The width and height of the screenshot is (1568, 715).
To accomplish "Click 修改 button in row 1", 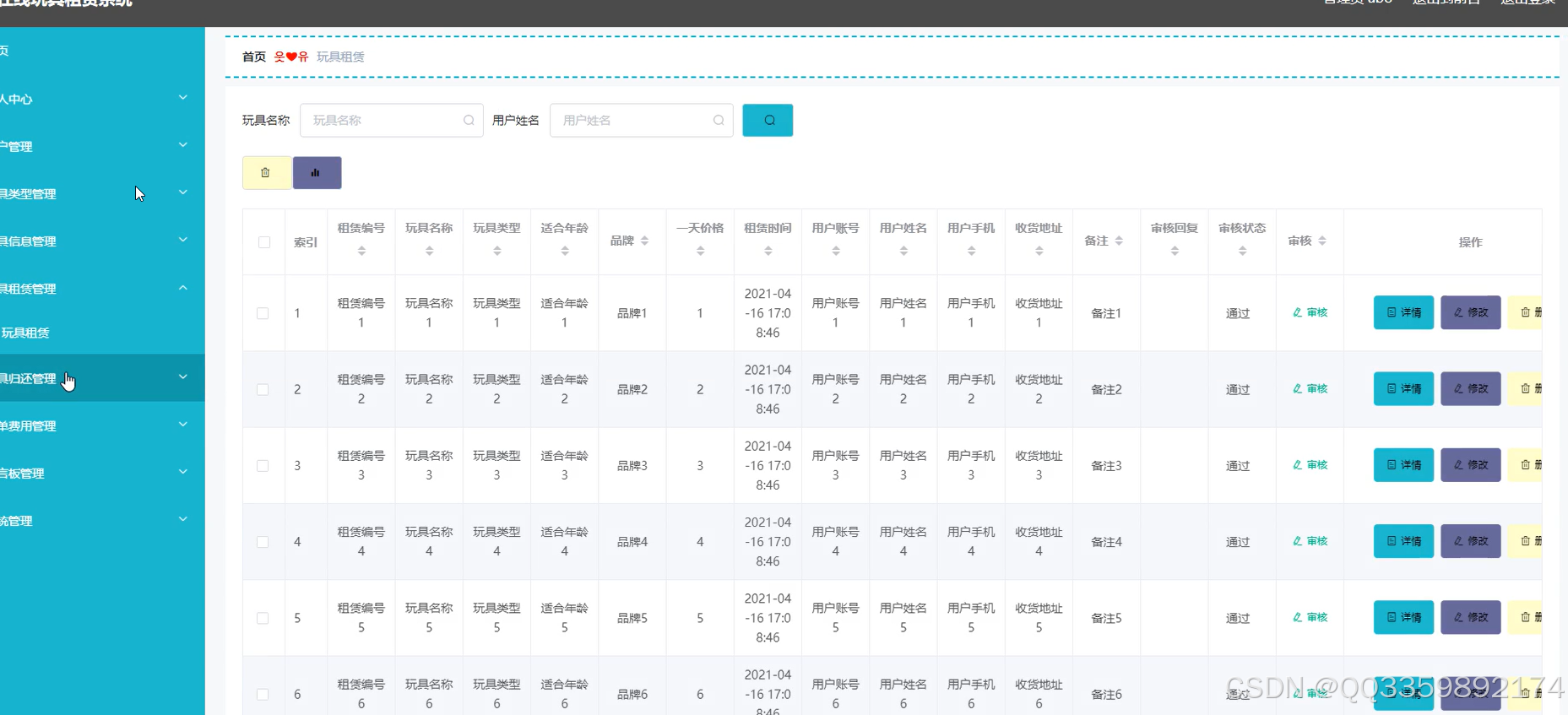I will (1471, 312).
